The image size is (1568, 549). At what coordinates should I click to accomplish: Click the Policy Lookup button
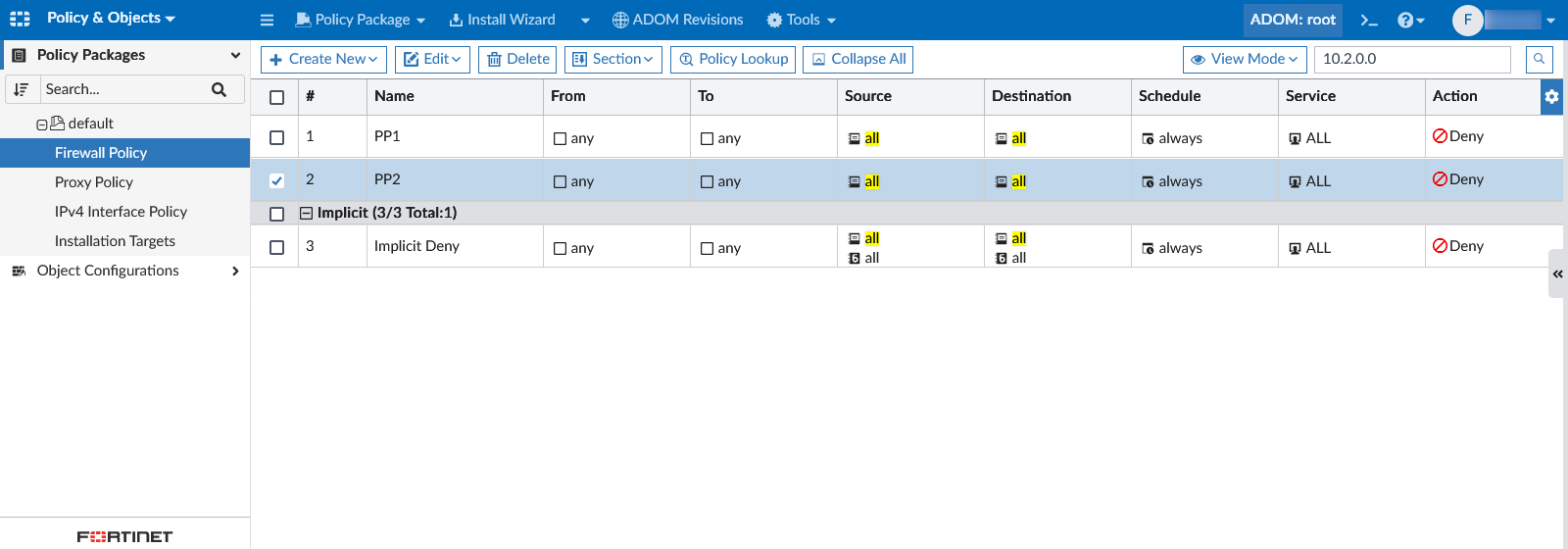pos(734,59)
